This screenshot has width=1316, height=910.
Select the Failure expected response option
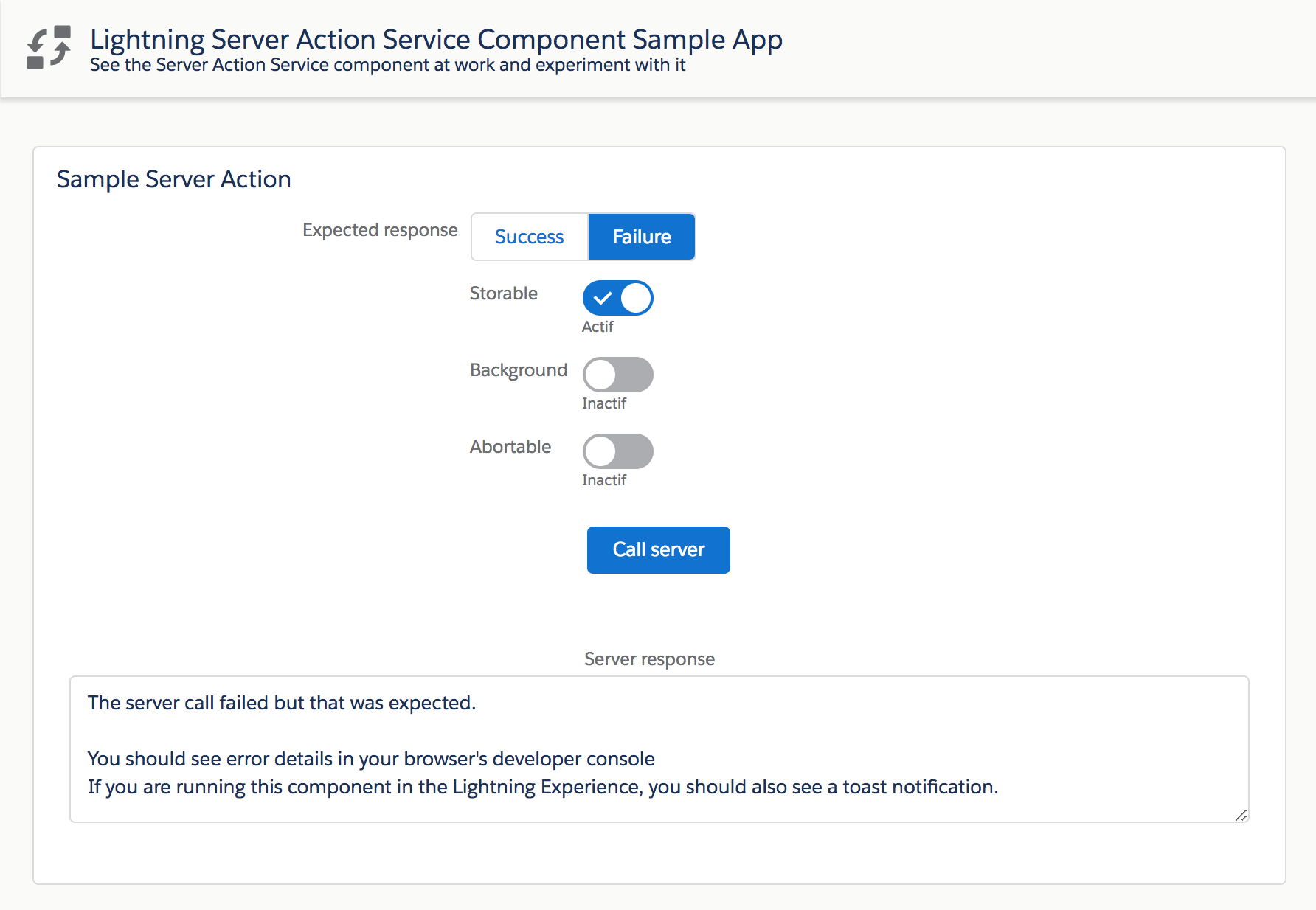point(642,237)
